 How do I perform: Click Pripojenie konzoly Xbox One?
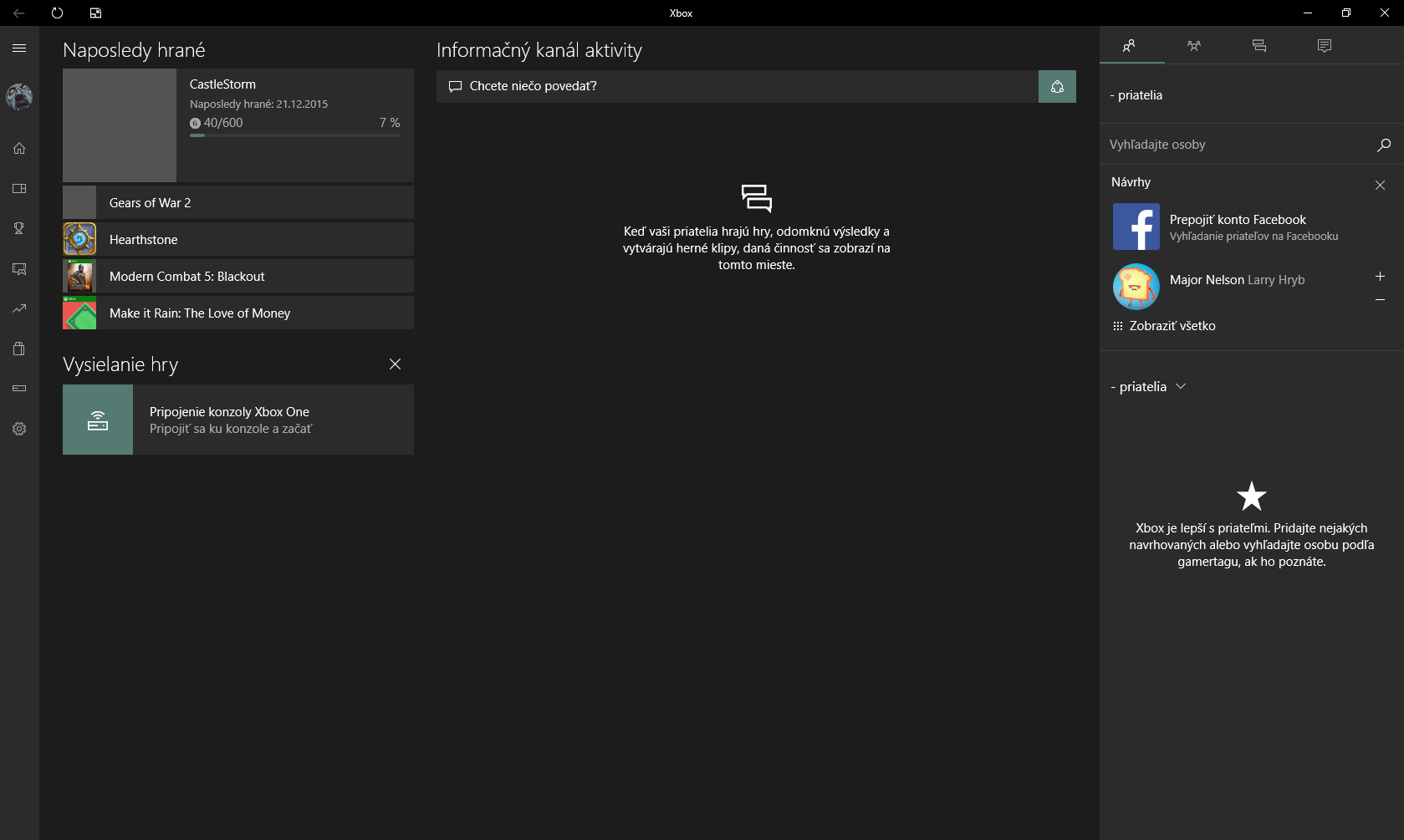pos(238,420)
